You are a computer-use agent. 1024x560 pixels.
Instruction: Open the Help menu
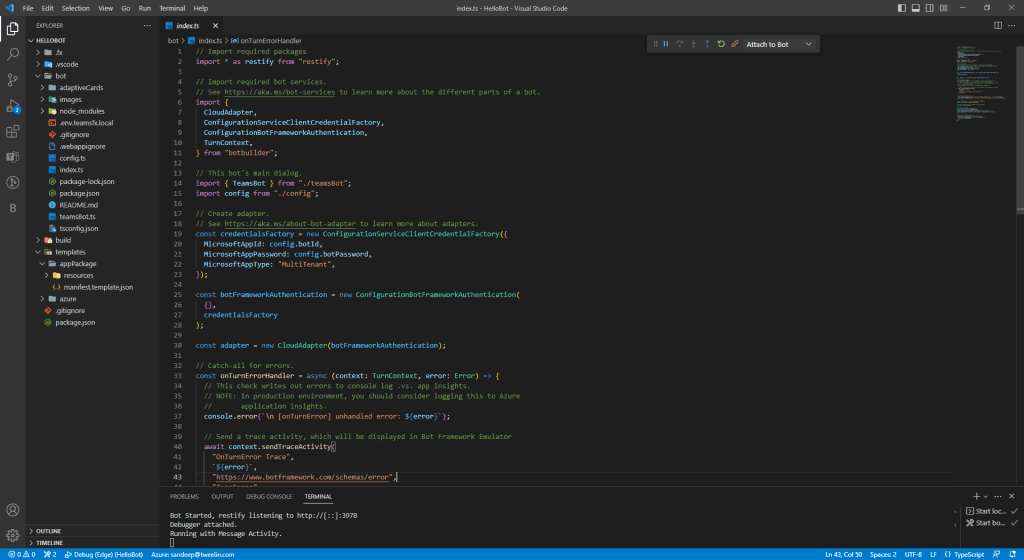click(x=200, y=8)
